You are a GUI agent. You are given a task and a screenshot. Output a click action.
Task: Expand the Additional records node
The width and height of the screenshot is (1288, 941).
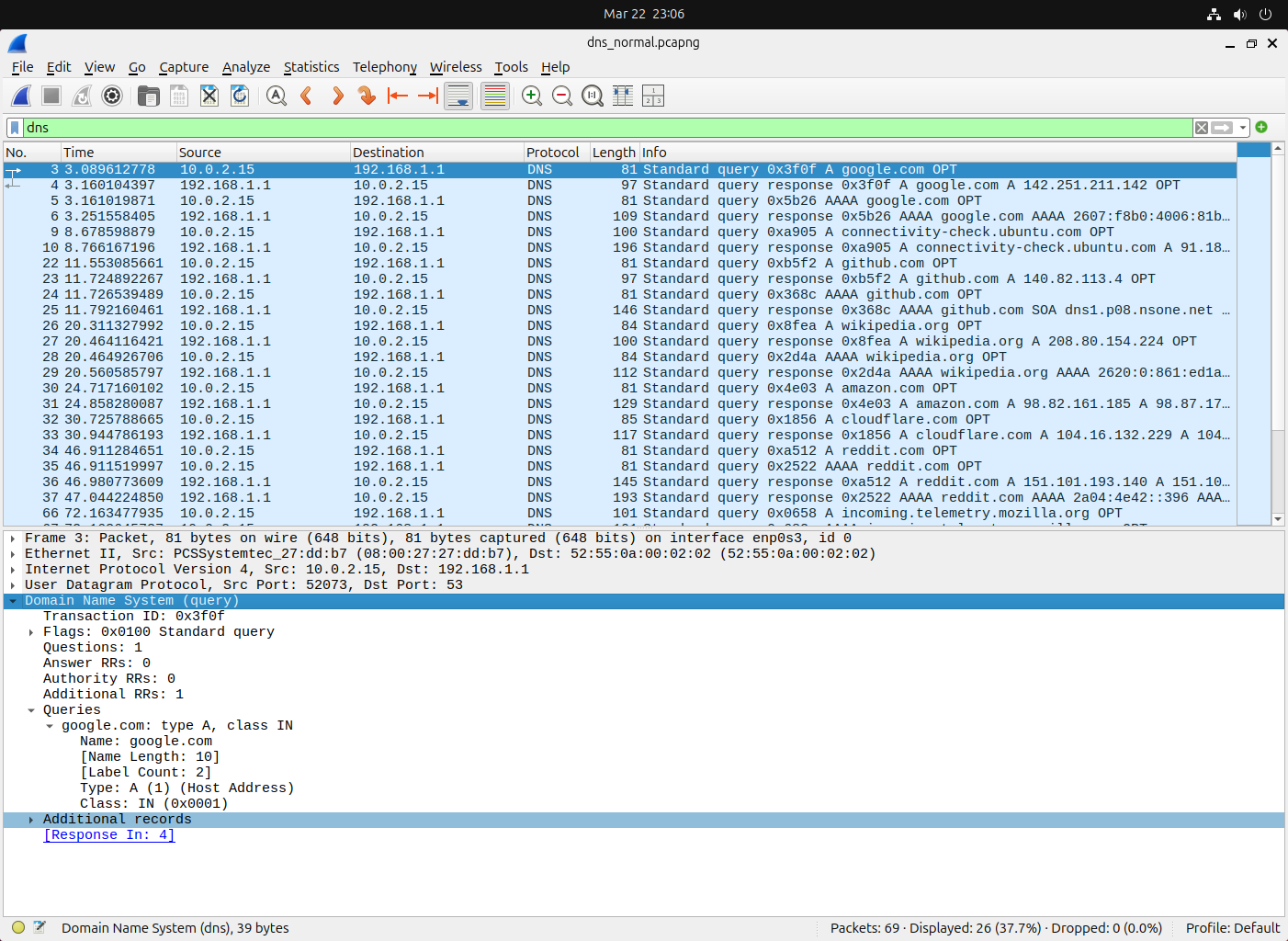click(31, 820)
